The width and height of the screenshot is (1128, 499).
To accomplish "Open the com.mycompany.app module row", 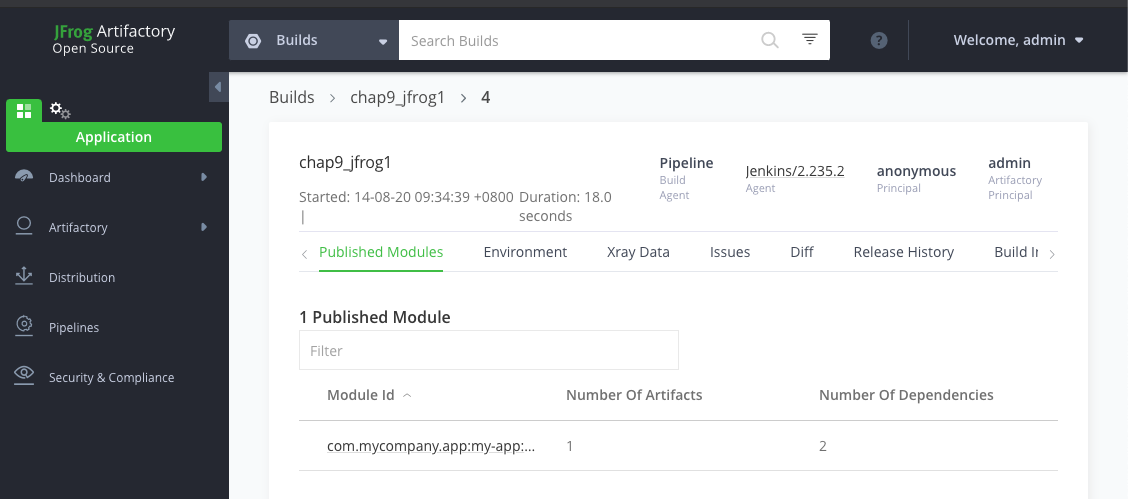I will (x=431, y=446).
